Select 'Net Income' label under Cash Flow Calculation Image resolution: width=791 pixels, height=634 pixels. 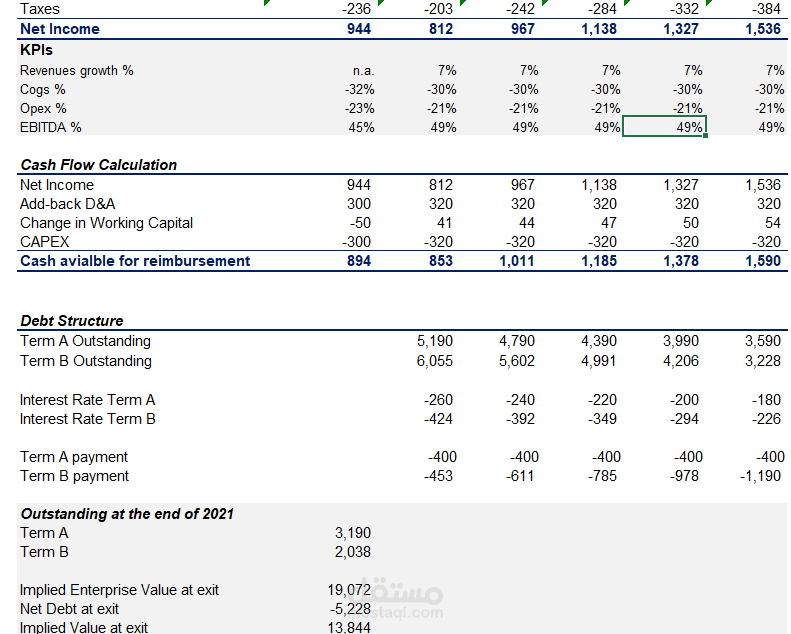pos(57,185)
